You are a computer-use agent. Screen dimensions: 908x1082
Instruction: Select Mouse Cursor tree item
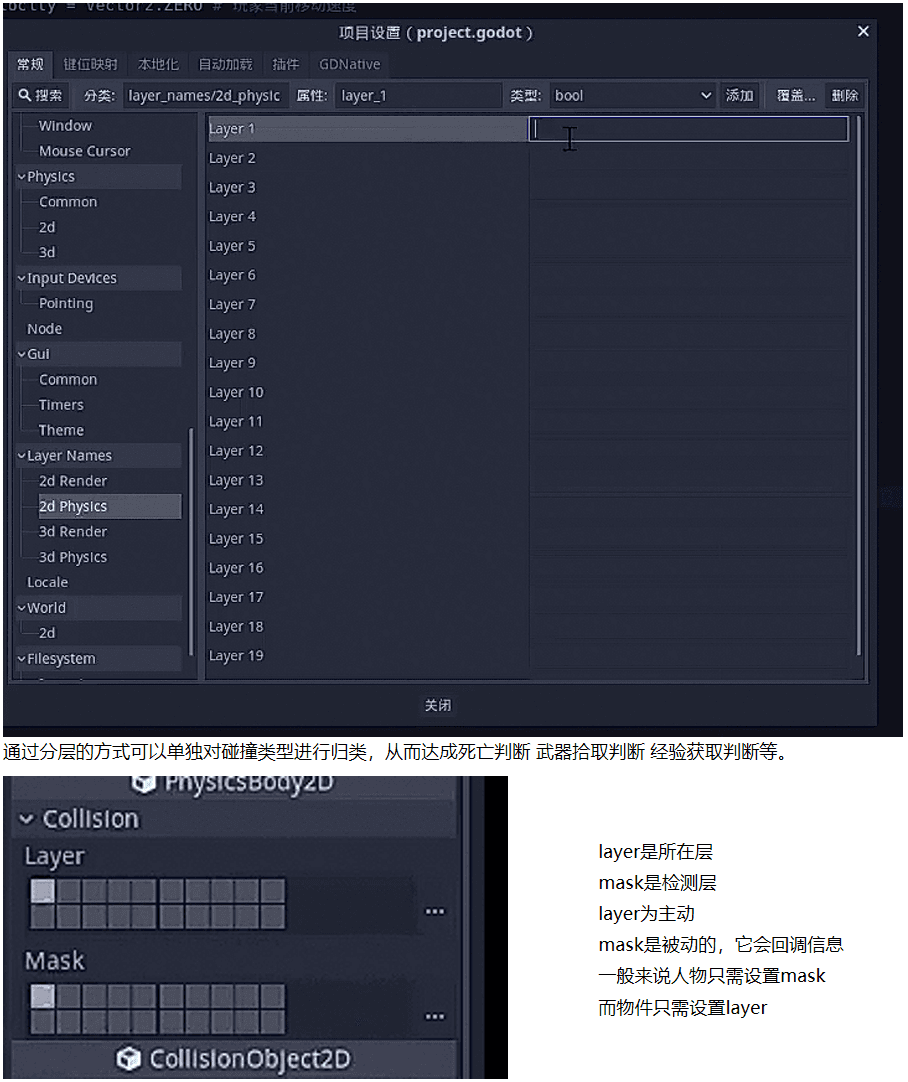point(84,151)
